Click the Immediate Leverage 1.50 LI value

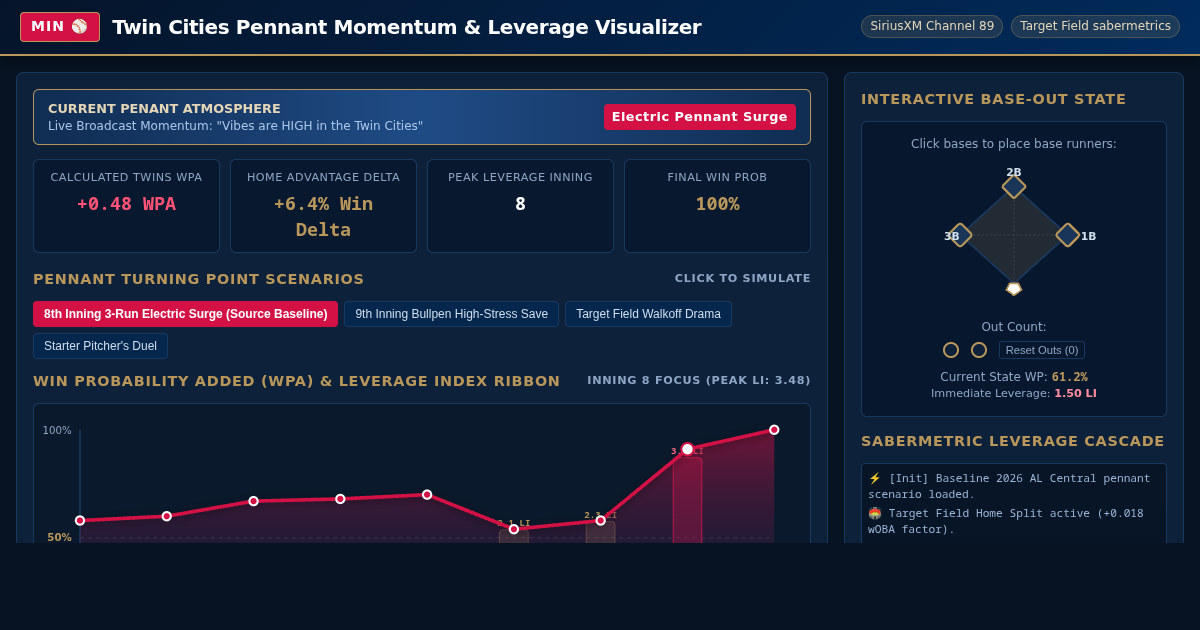click(1075, 393)
